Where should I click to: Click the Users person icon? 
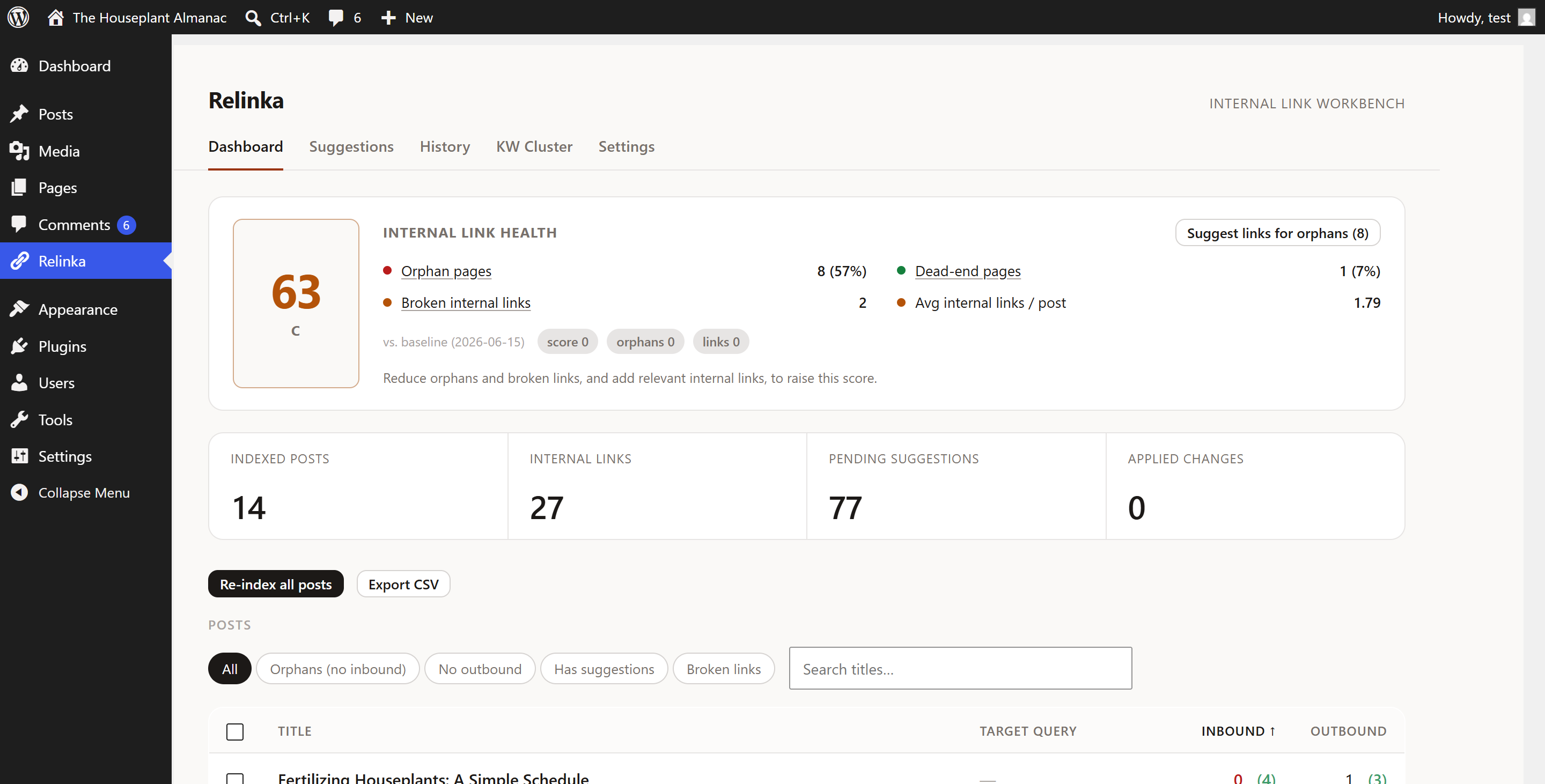coord(19,382)
